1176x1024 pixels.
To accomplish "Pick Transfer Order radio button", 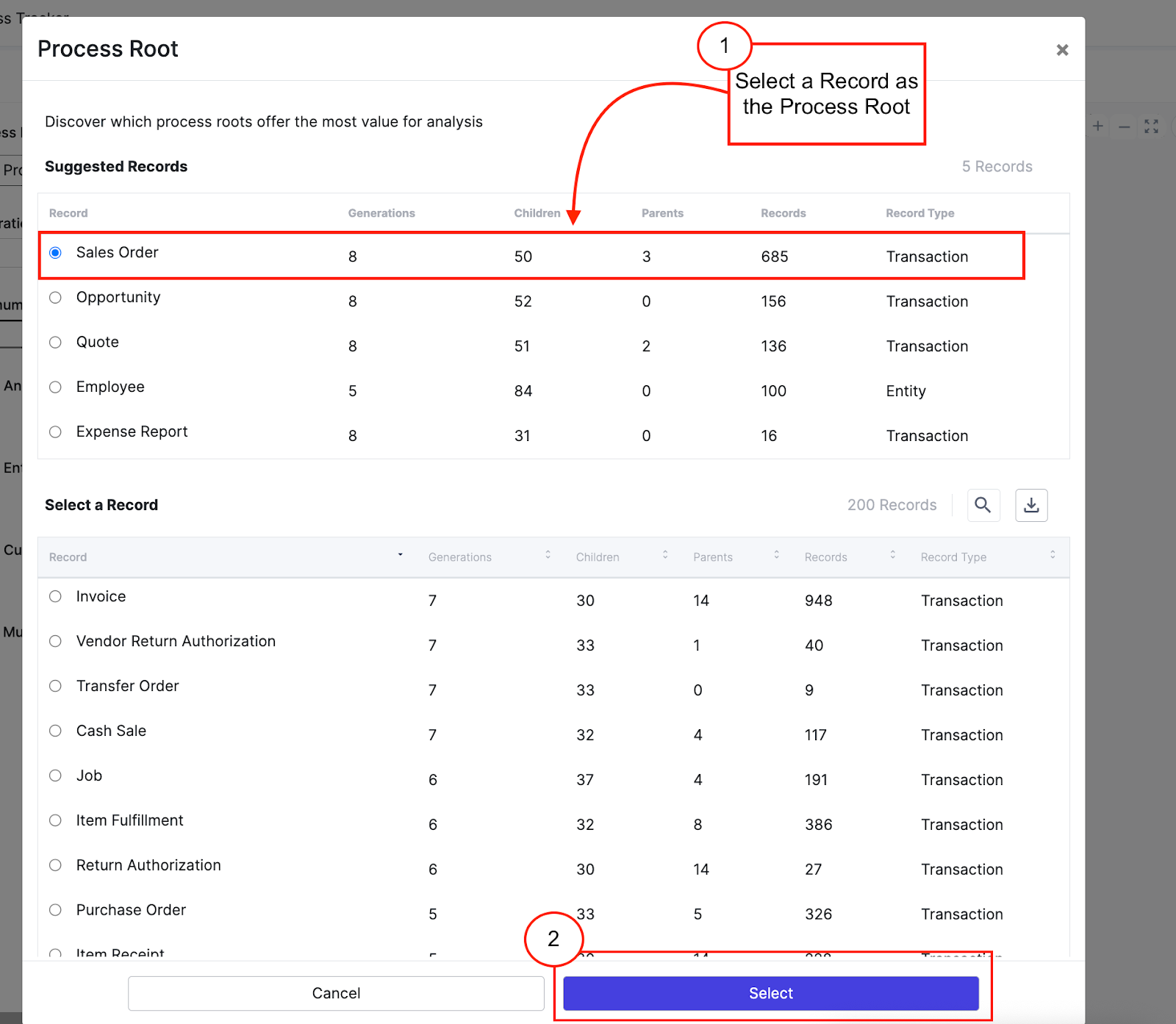I will pos(55,687).
